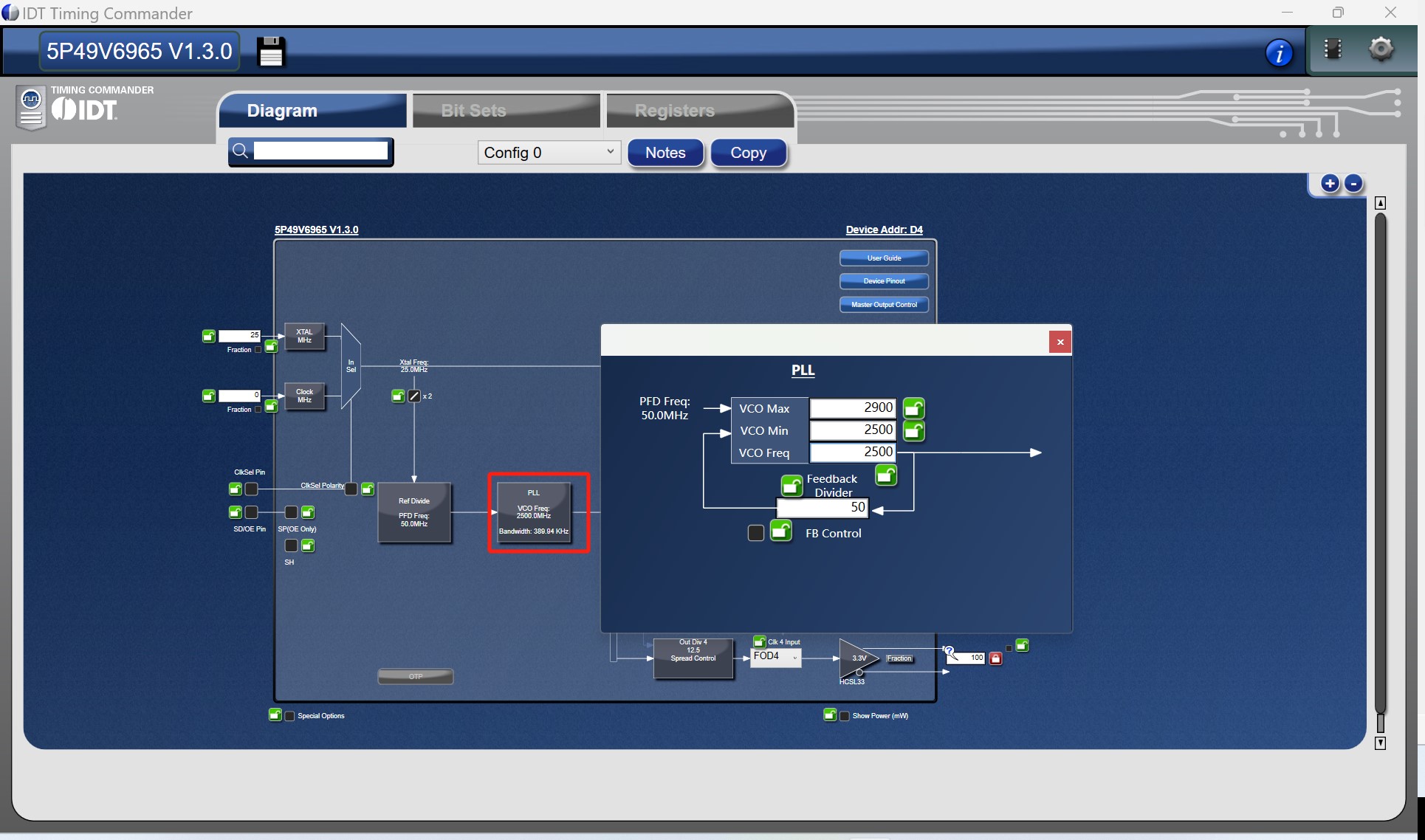Toggle the lock right of the Feedback Divider label
Viewport: 1425px width, 840px height.
(x=886, y=475)
